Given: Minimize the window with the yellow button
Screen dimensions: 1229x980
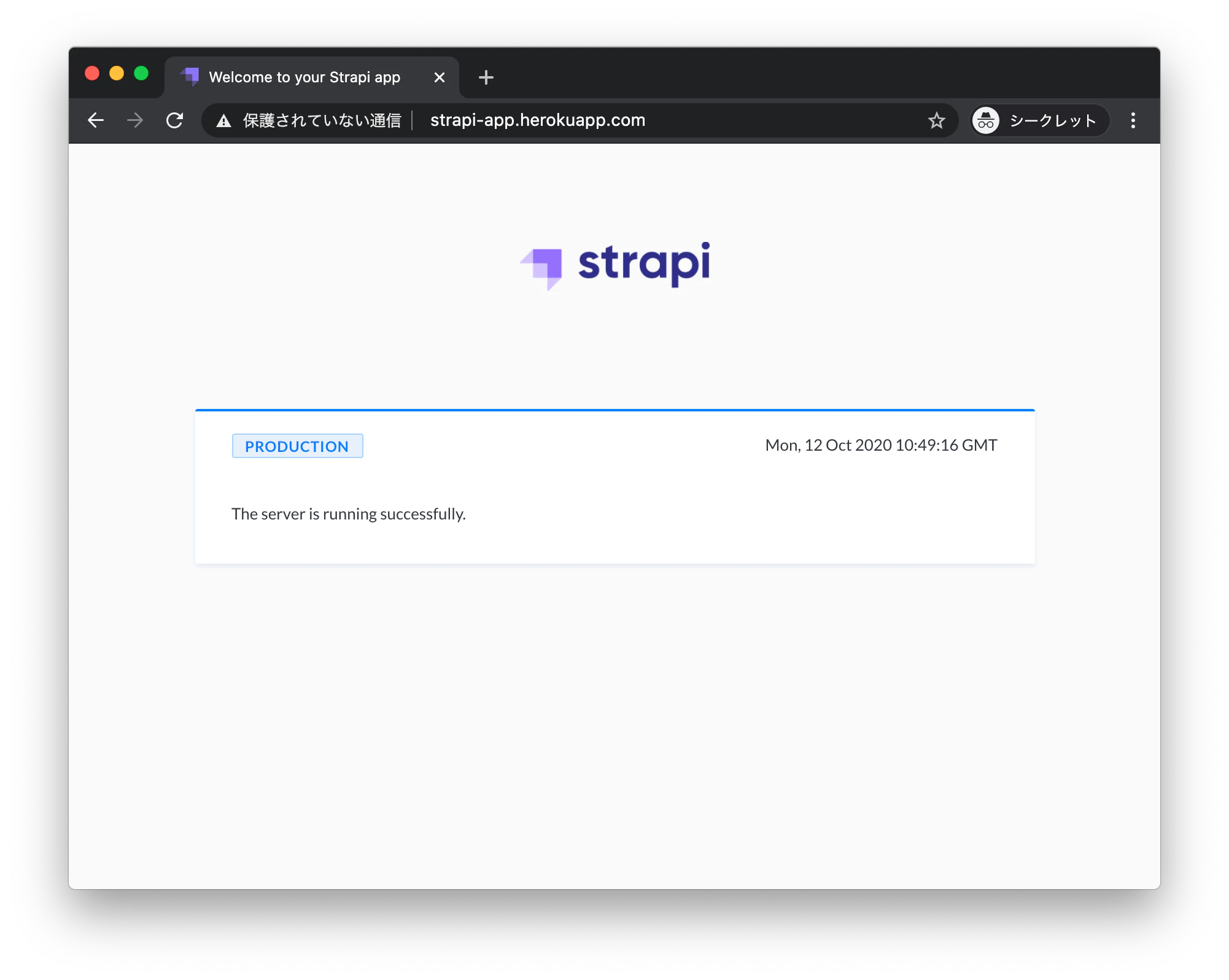Looking at the screenshot, I should [x=117, y=74].
